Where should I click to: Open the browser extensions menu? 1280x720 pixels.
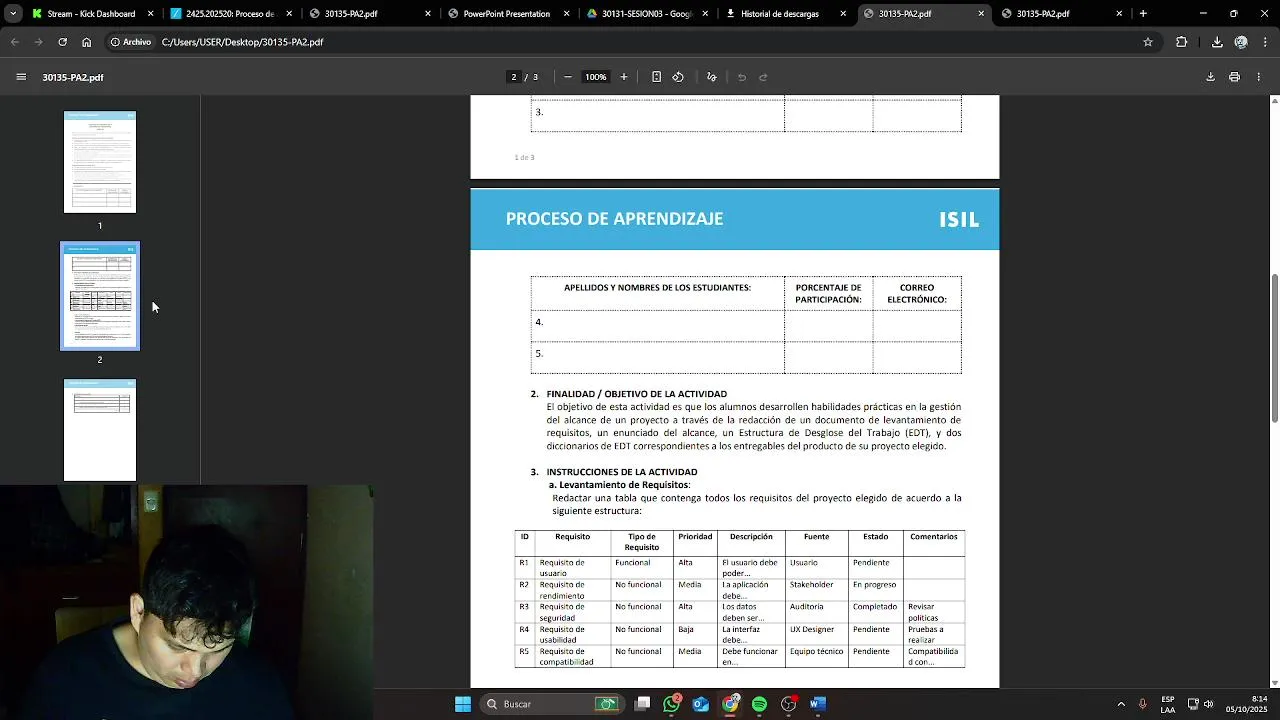[1182, 42]
